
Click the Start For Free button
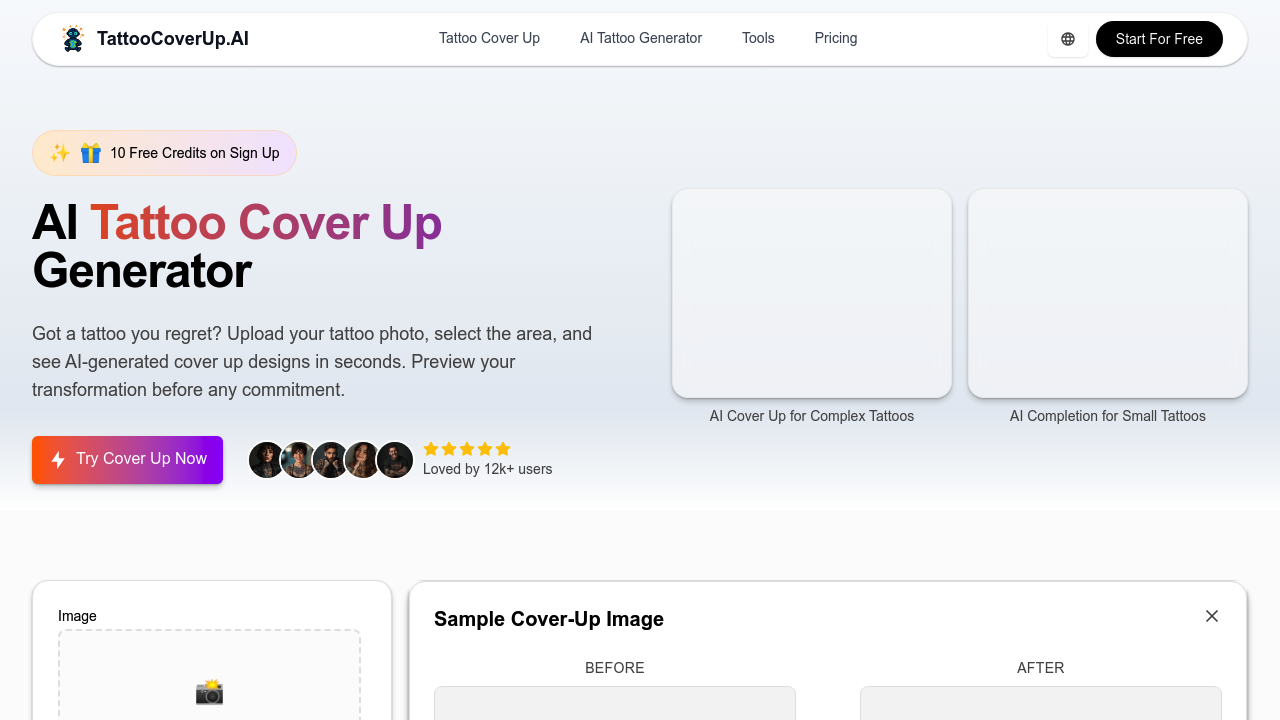(1159, 39)
